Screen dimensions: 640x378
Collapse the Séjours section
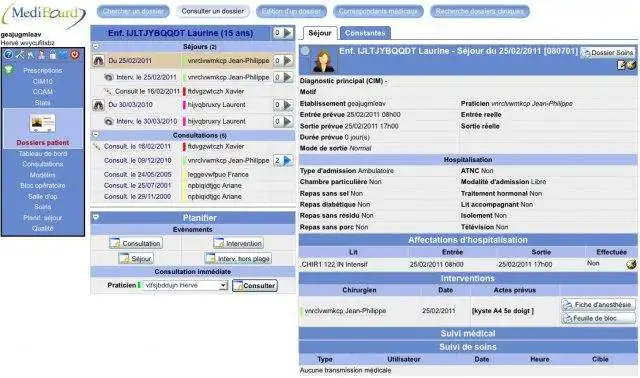click(x=96, y=47)
